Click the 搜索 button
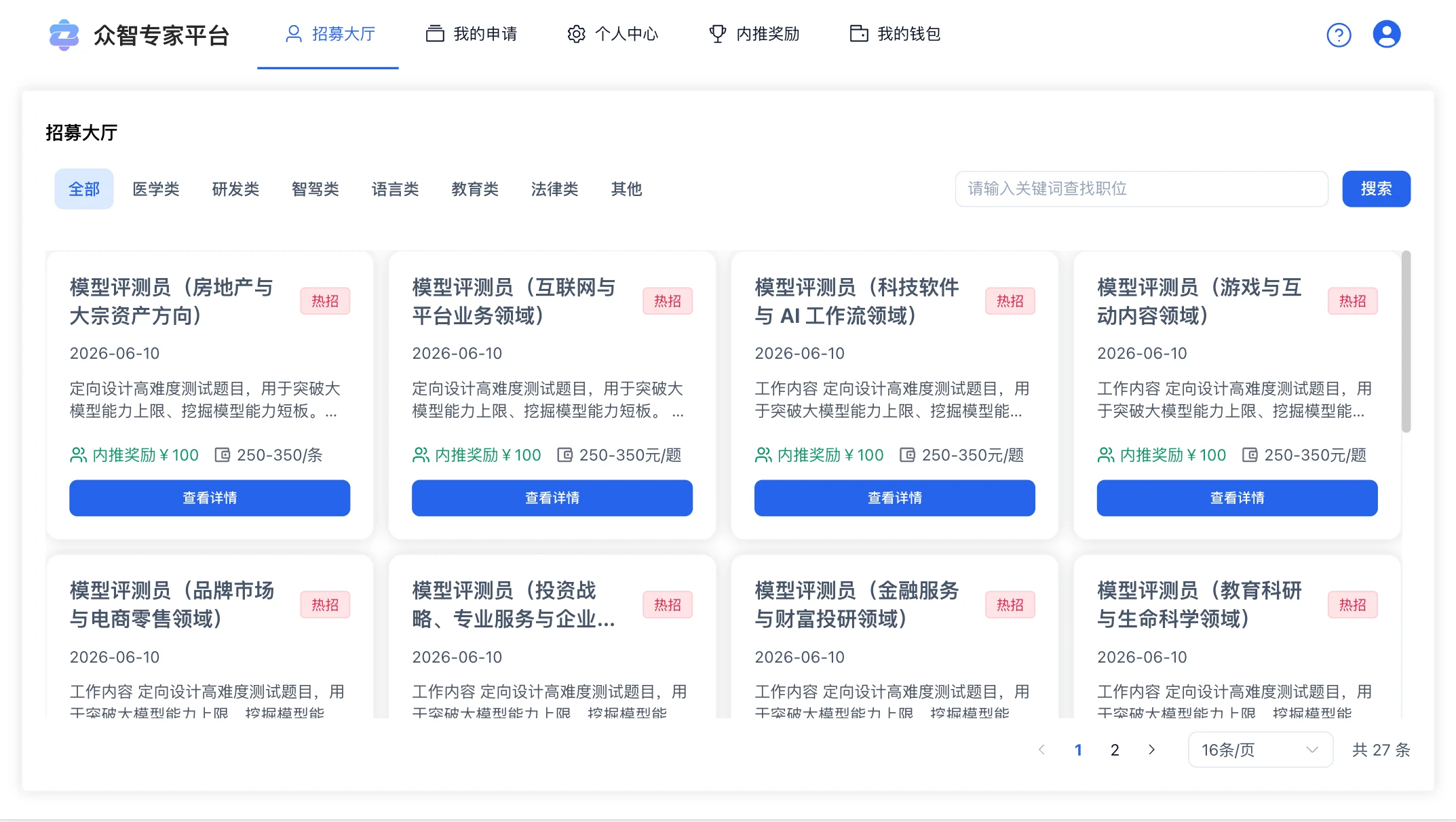Screen dimensions: 1456x822 click(1376, 189)
